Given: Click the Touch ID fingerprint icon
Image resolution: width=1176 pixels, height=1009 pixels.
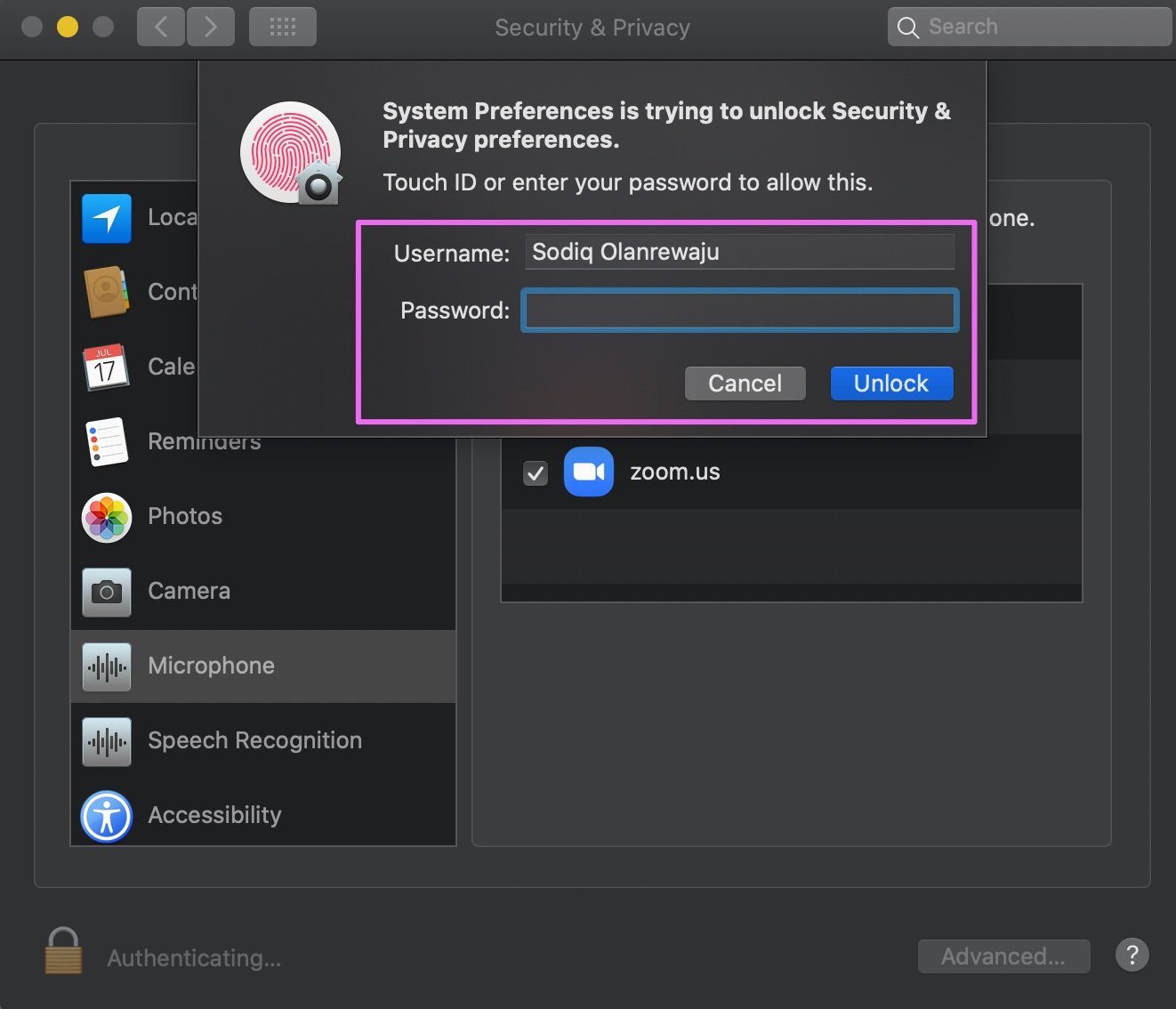Looking at the screenshot, I should click(291, 152).
